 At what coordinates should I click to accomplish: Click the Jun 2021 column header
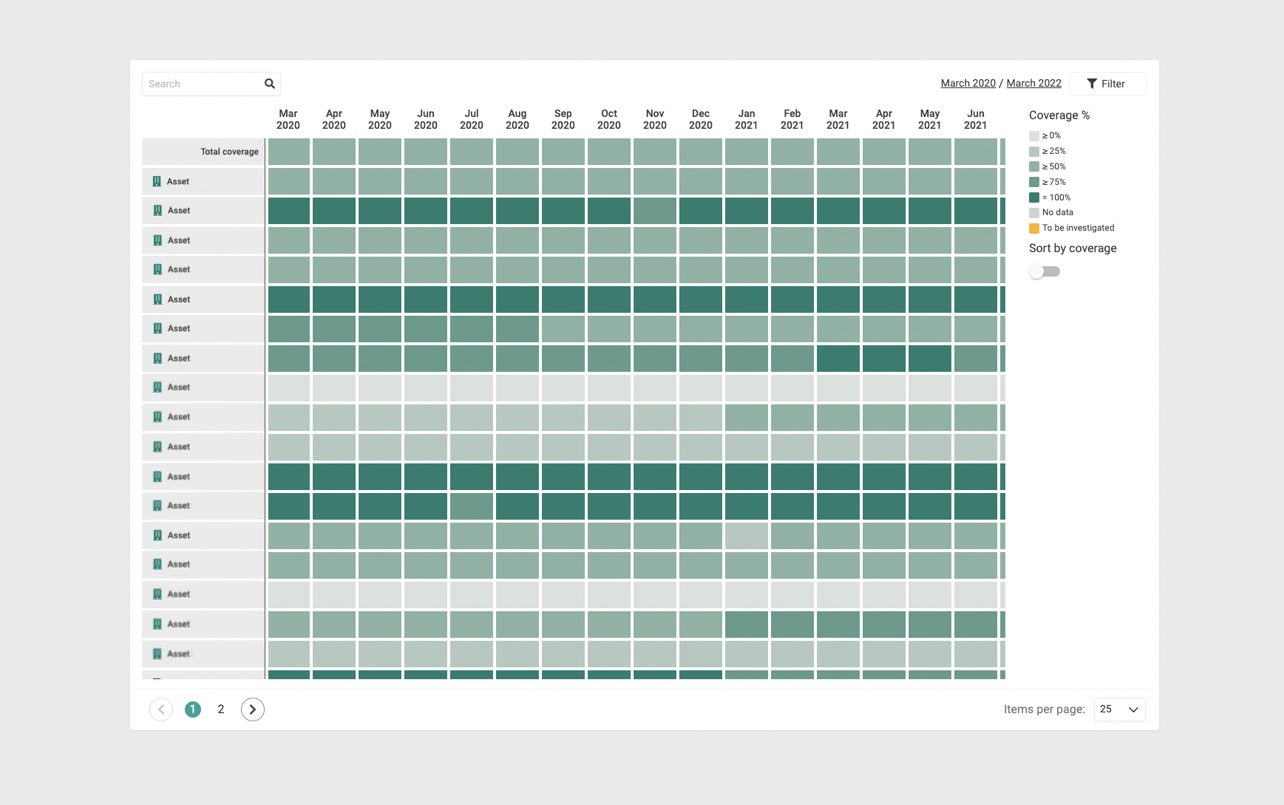tap(975, 120)
